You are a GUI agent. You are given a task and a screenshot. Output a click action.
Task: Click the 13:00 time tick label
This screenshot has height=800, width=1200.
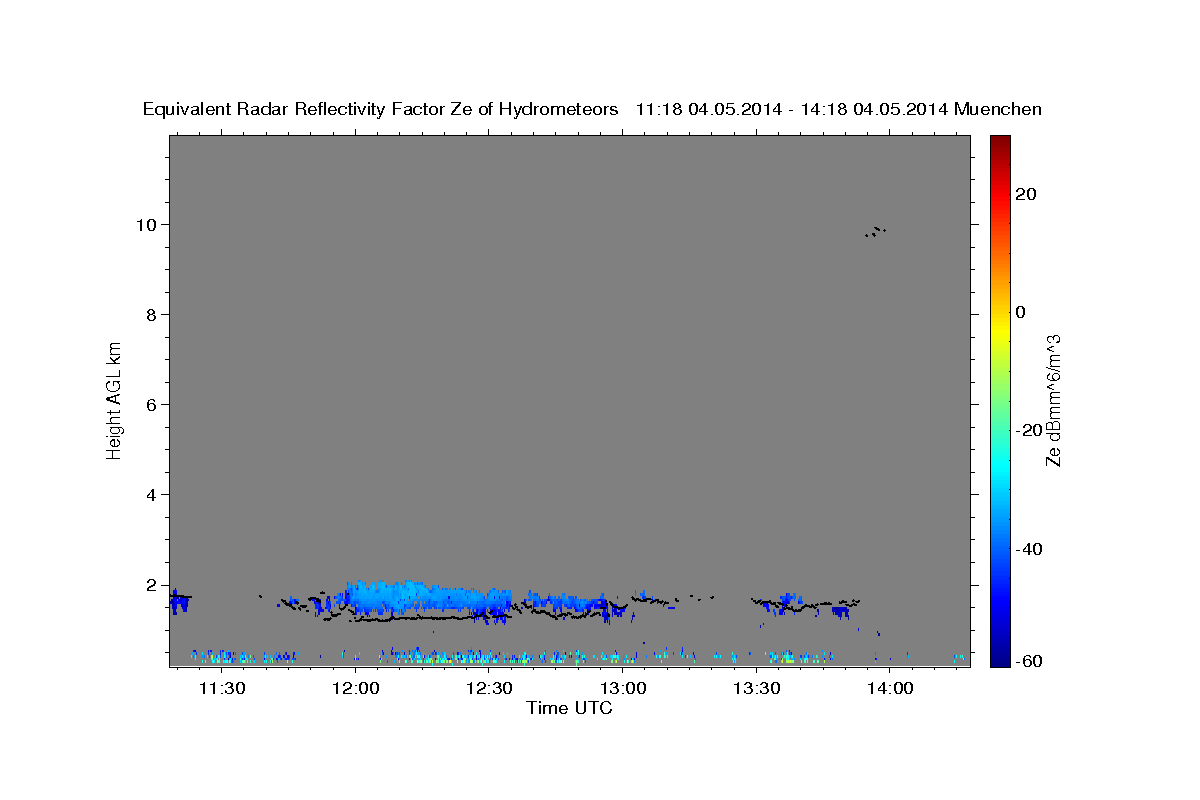(622, 688)
